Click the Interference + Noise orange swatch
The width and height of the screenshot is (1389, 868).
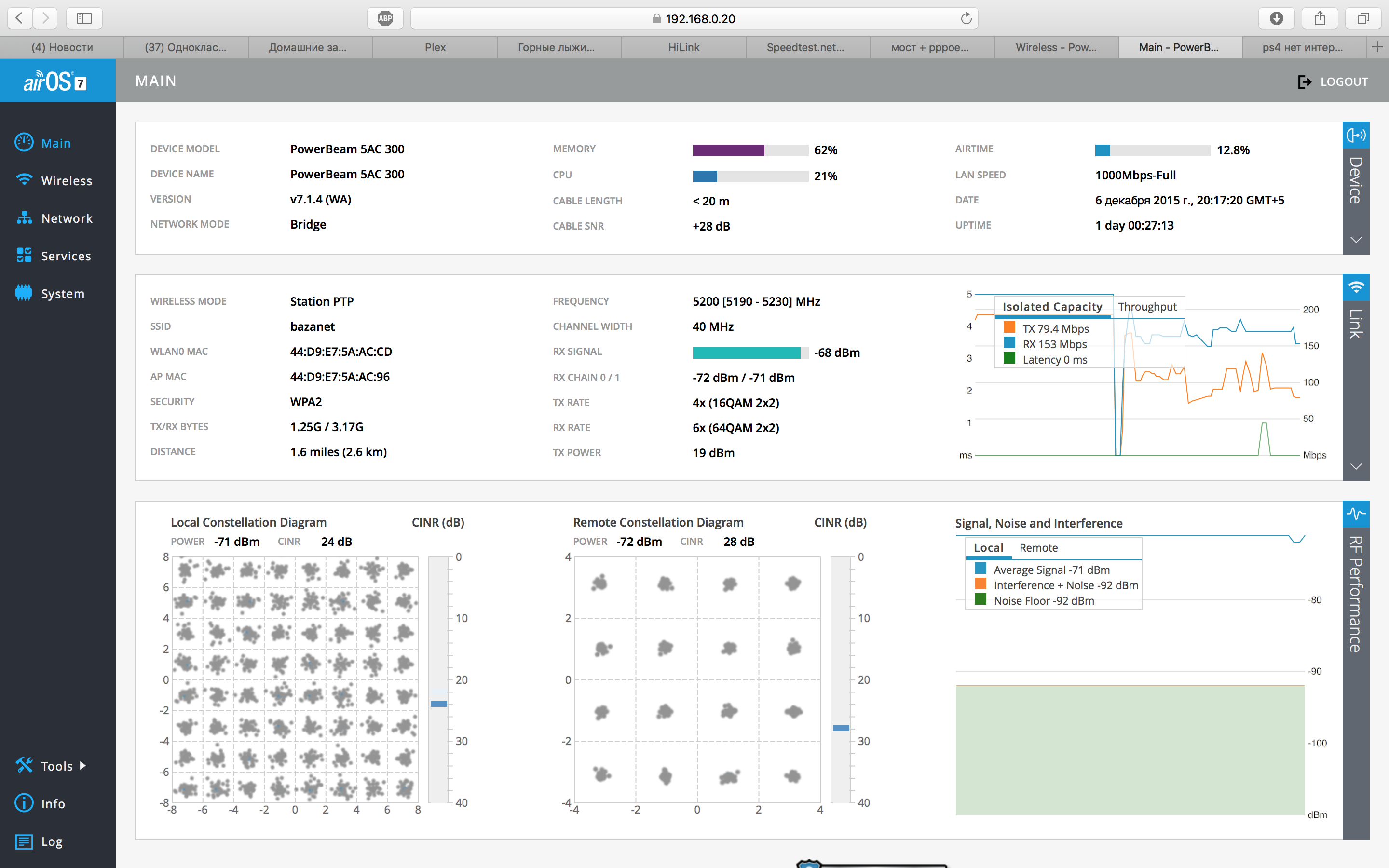click(980, 584)
